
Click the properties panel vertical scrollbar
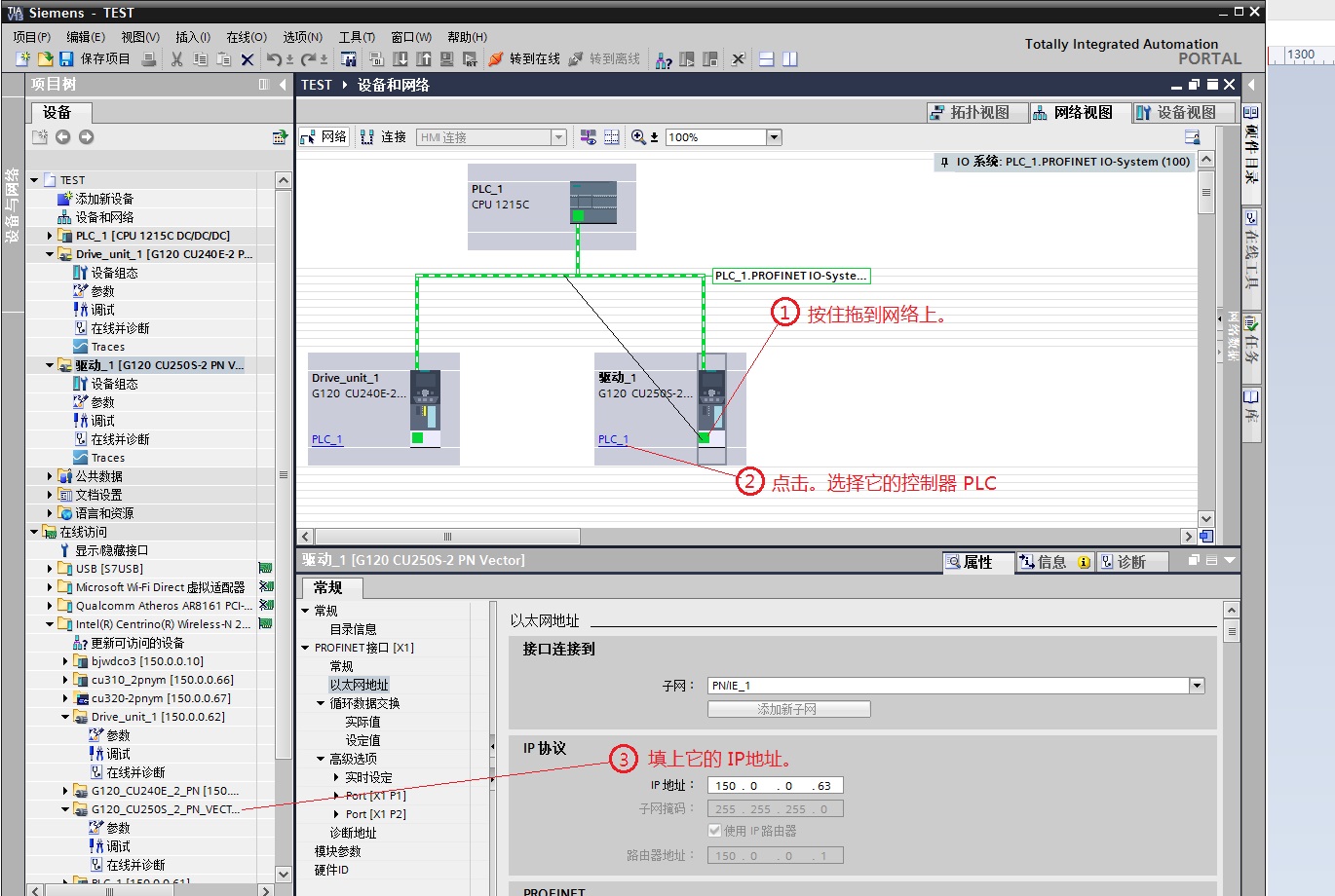pyautogui.click(x=1232, y=632)
